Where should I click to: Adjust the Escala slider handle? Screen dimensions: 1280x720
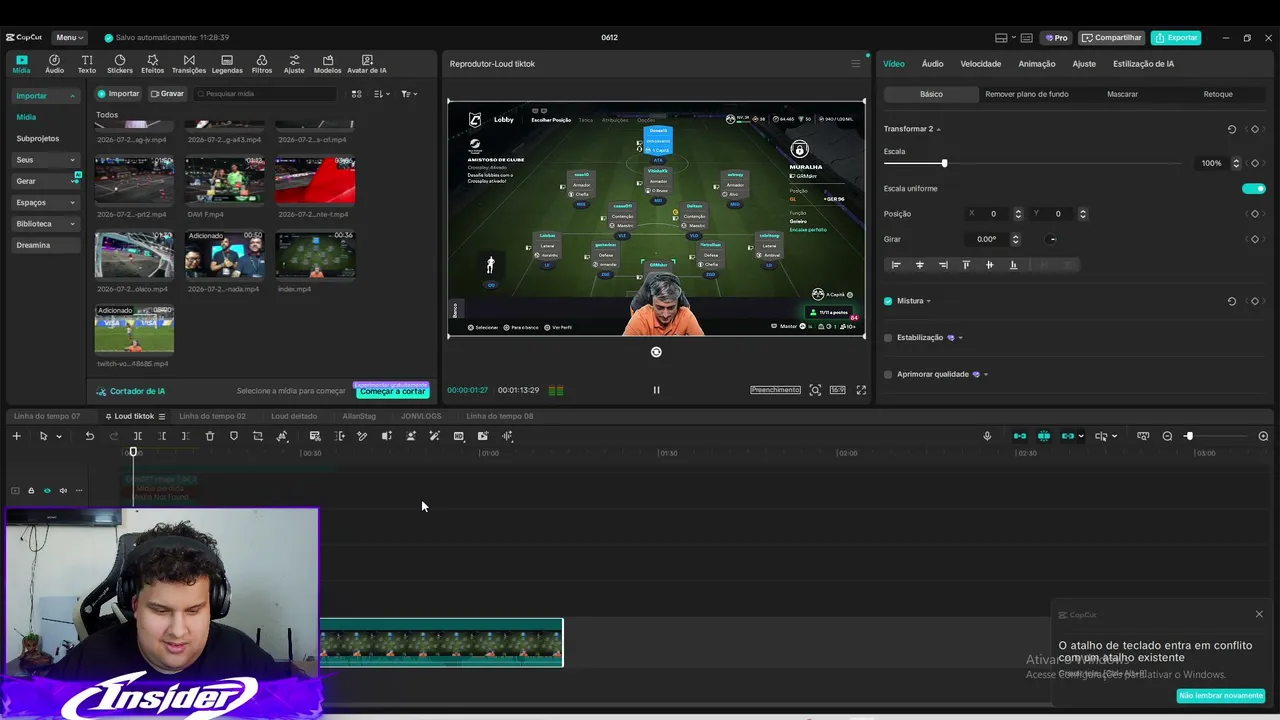[944, 163]
